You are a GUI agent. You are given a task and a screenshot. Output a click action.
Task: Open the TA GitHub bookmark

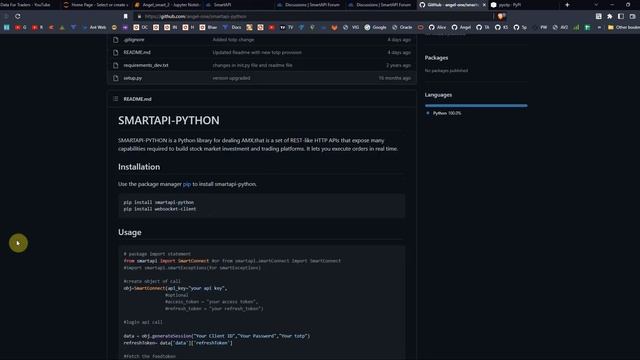pyautogui.click(x=483, y=27)
